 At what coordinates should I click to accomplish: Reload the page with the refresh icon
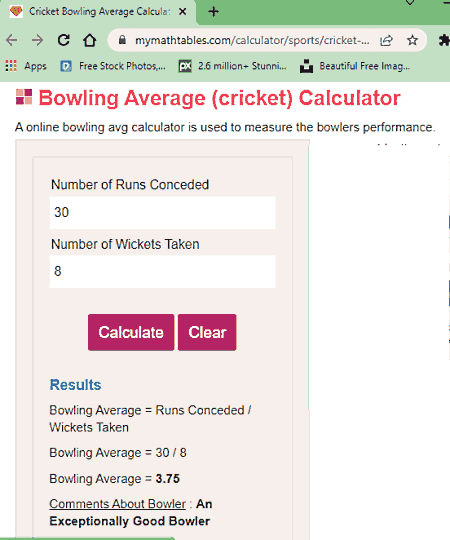point(64,40)
